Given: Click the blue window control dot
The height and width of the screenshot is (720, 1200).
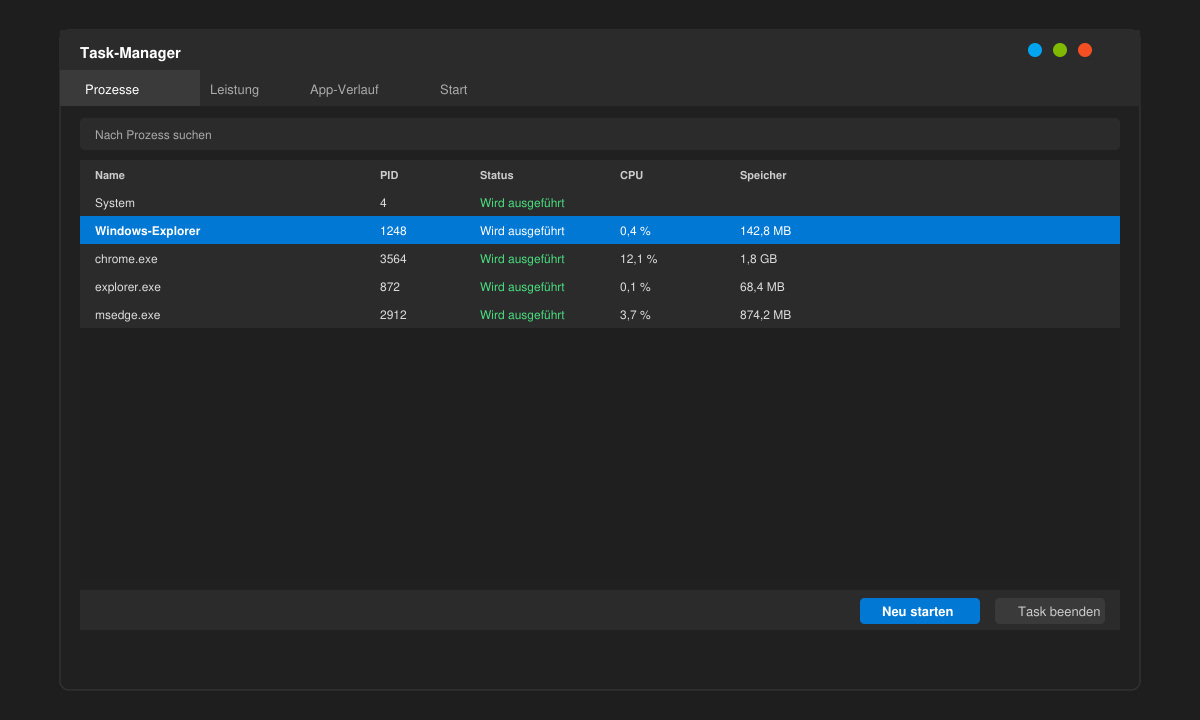Looking at the screenshot, I should tap(1035, 50).
